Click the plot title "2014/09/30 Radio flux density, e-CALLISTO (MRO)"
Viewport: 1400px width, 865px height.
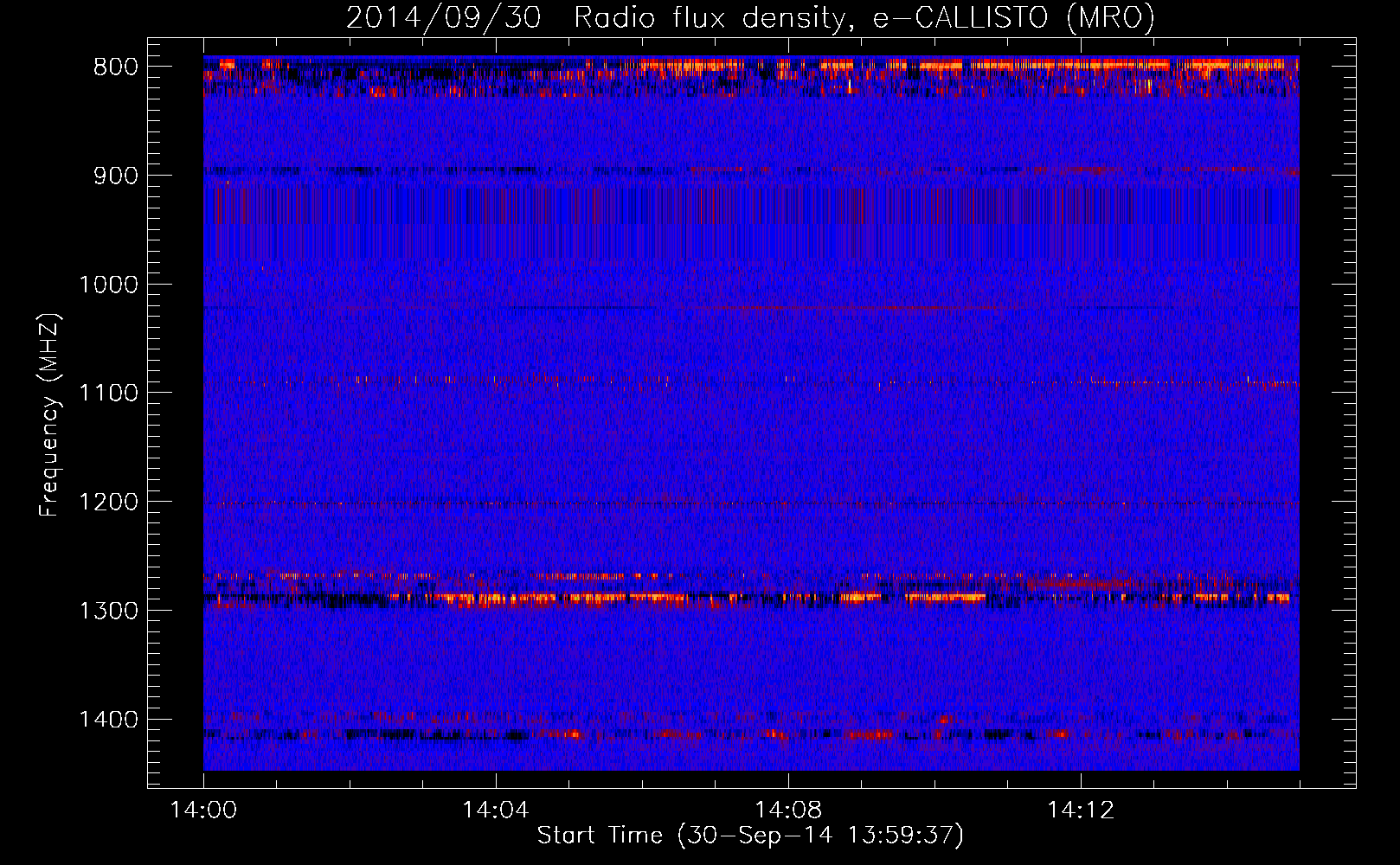tap(750, 17)
